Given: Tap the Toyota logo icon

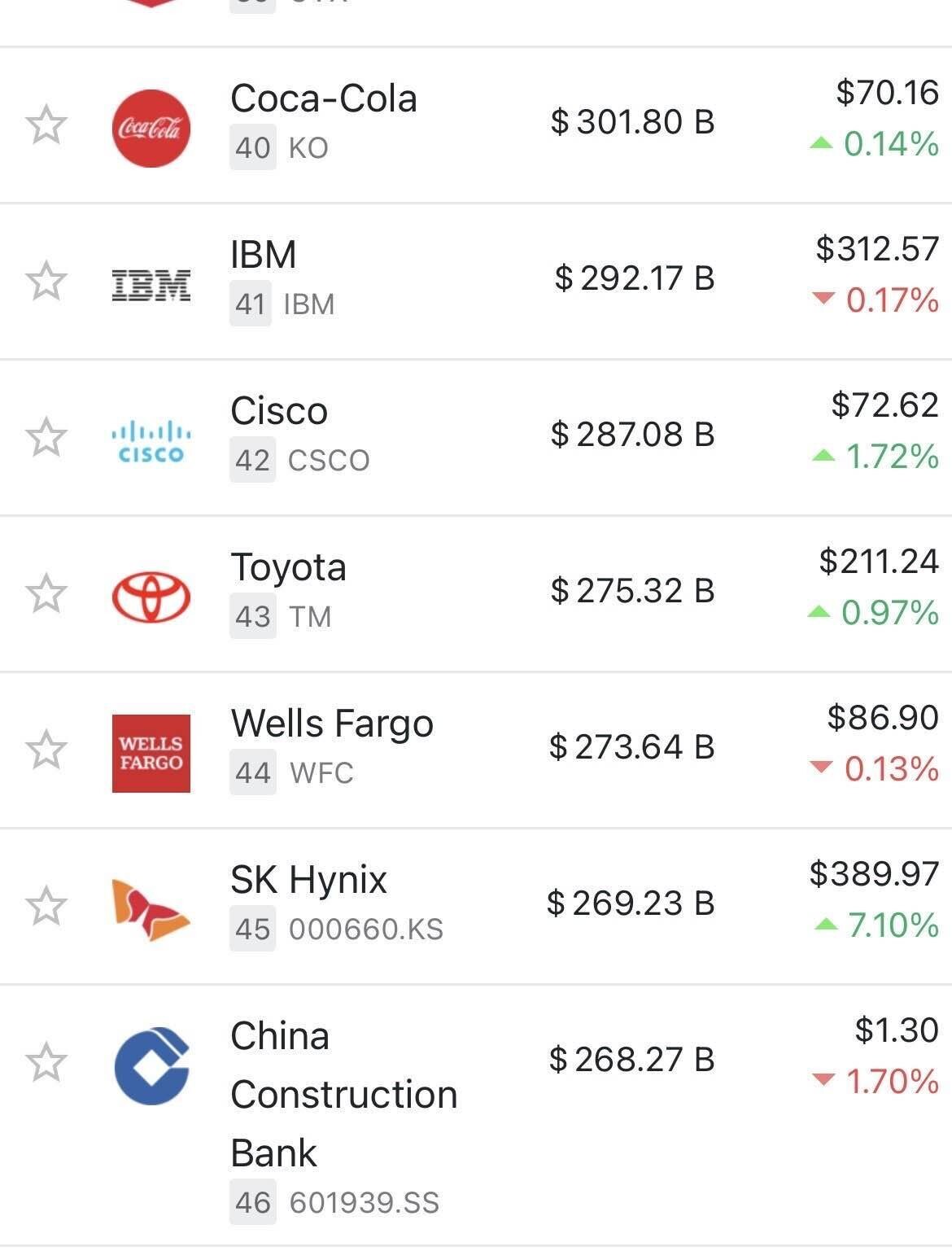Looking at the screenshot, I should point(151,597).
